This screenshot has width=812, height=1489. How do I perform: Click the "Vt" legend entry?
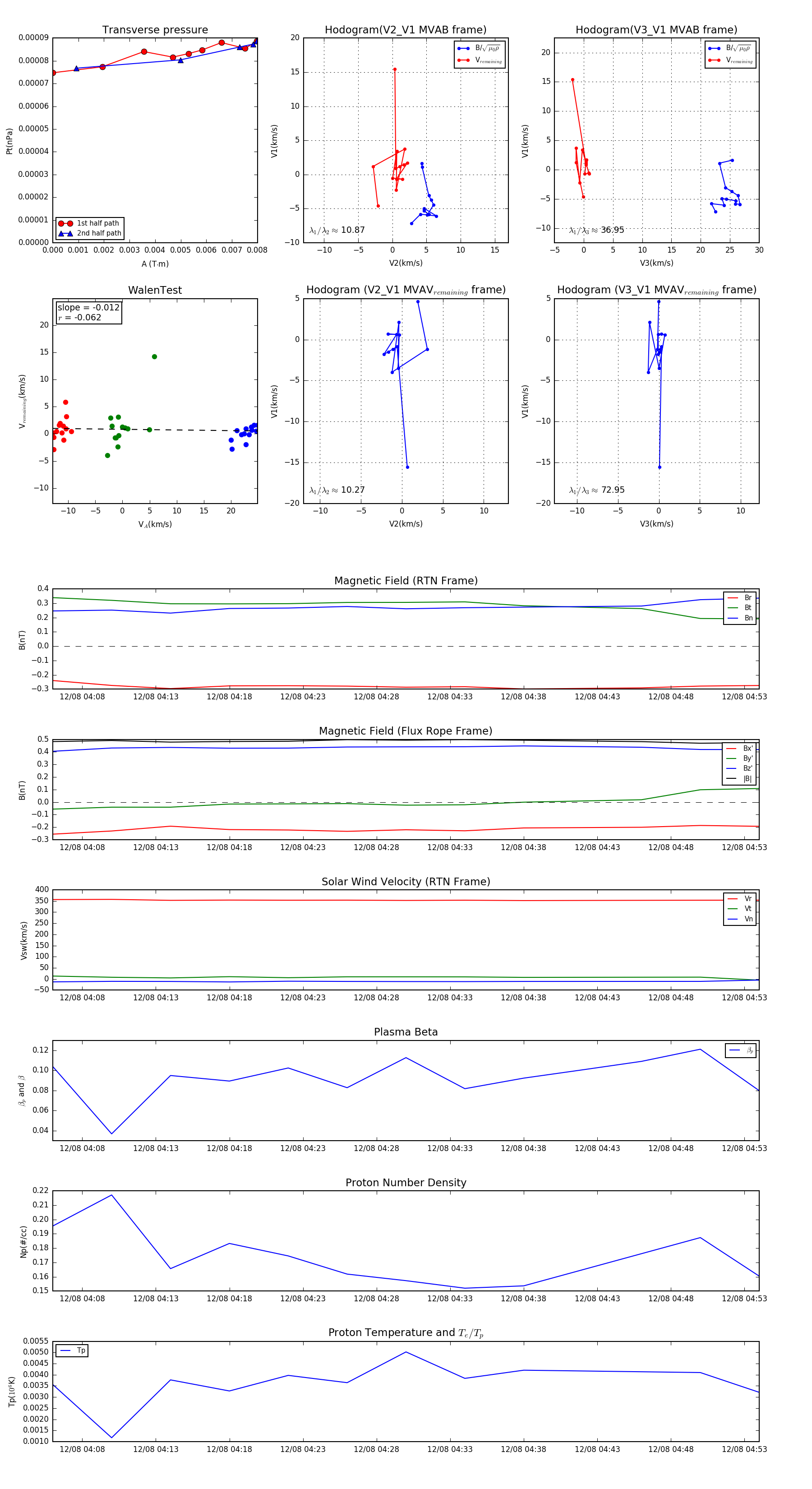(x=740, y=909)
